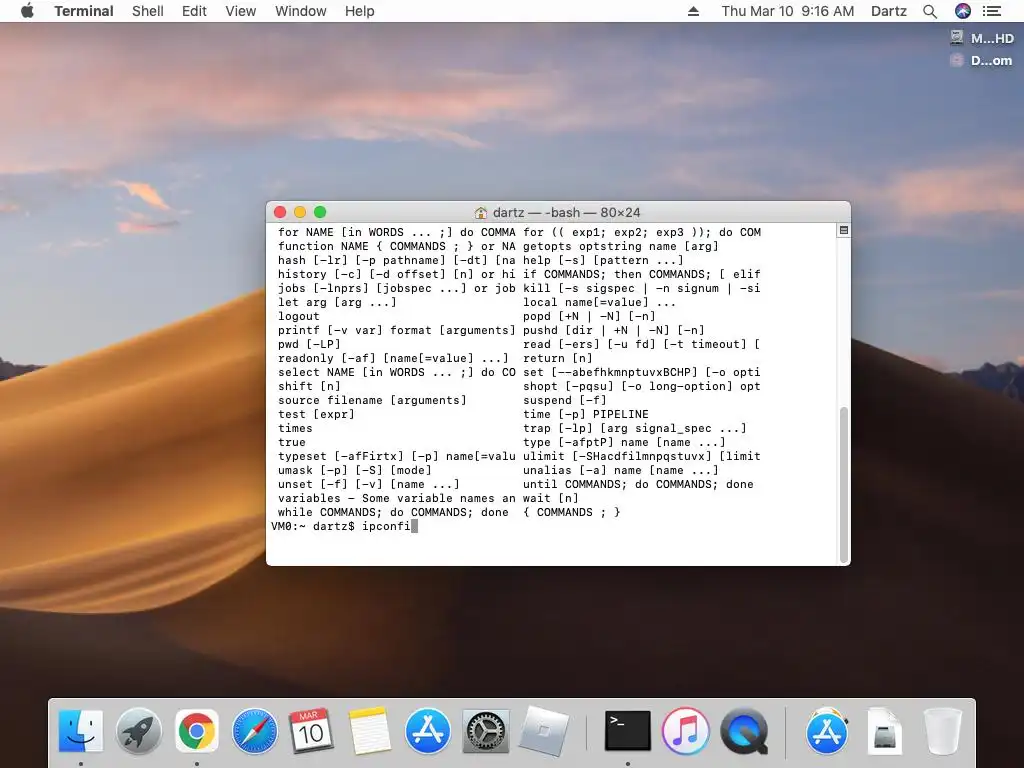Open the Trash in Dock

pyautogui.click(x=942, y=731)
